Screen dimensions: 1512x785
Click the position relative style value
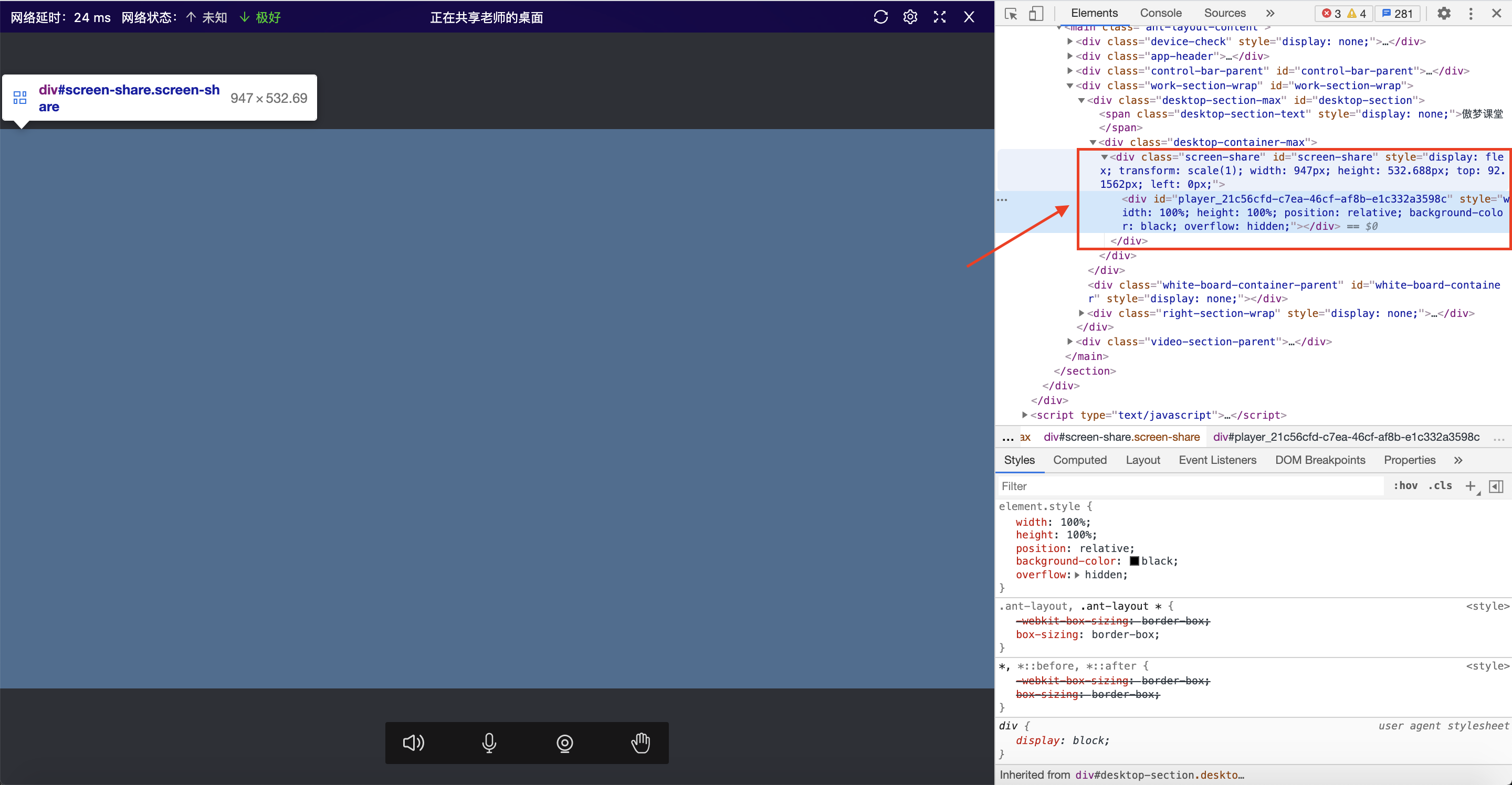point(1104,548)
